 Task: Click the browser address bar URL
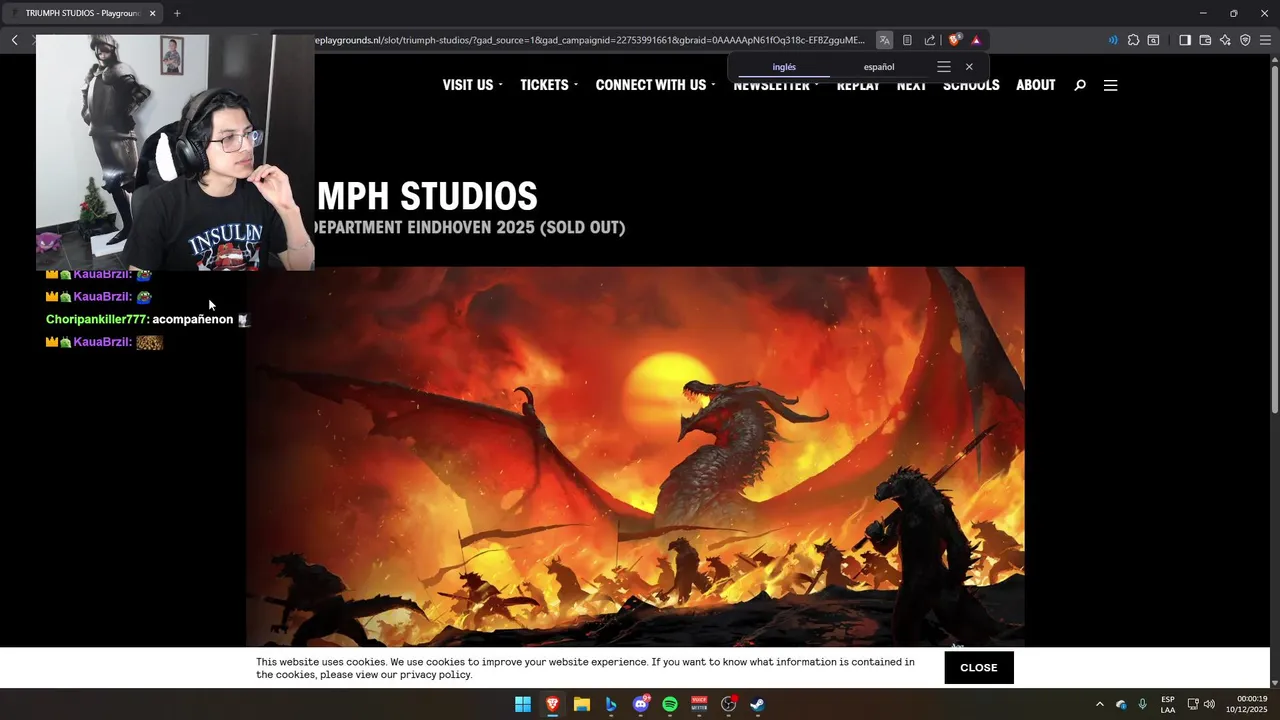590,40
